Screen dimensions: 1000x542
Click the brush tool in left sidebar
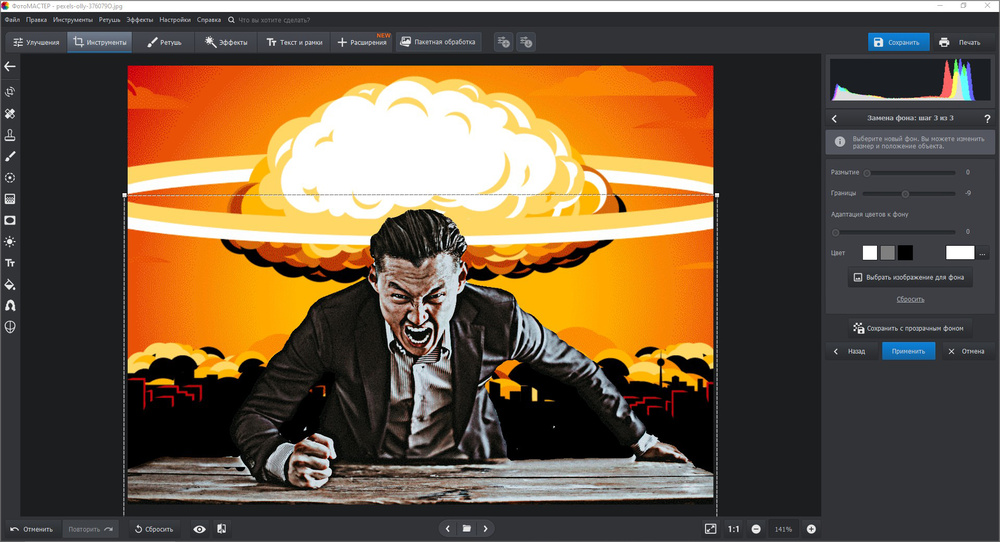(x=10, y=156)
